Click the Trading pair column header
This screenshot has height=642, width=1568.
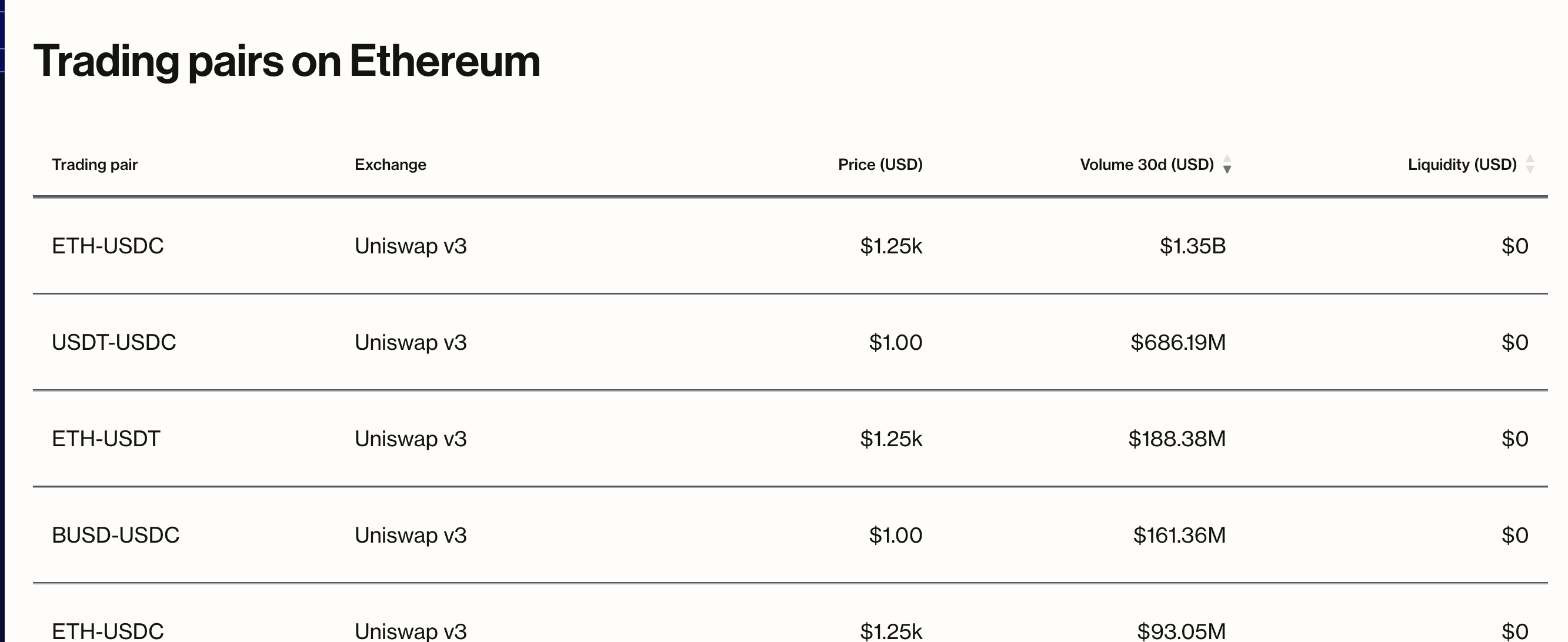[x=95, y=164]
